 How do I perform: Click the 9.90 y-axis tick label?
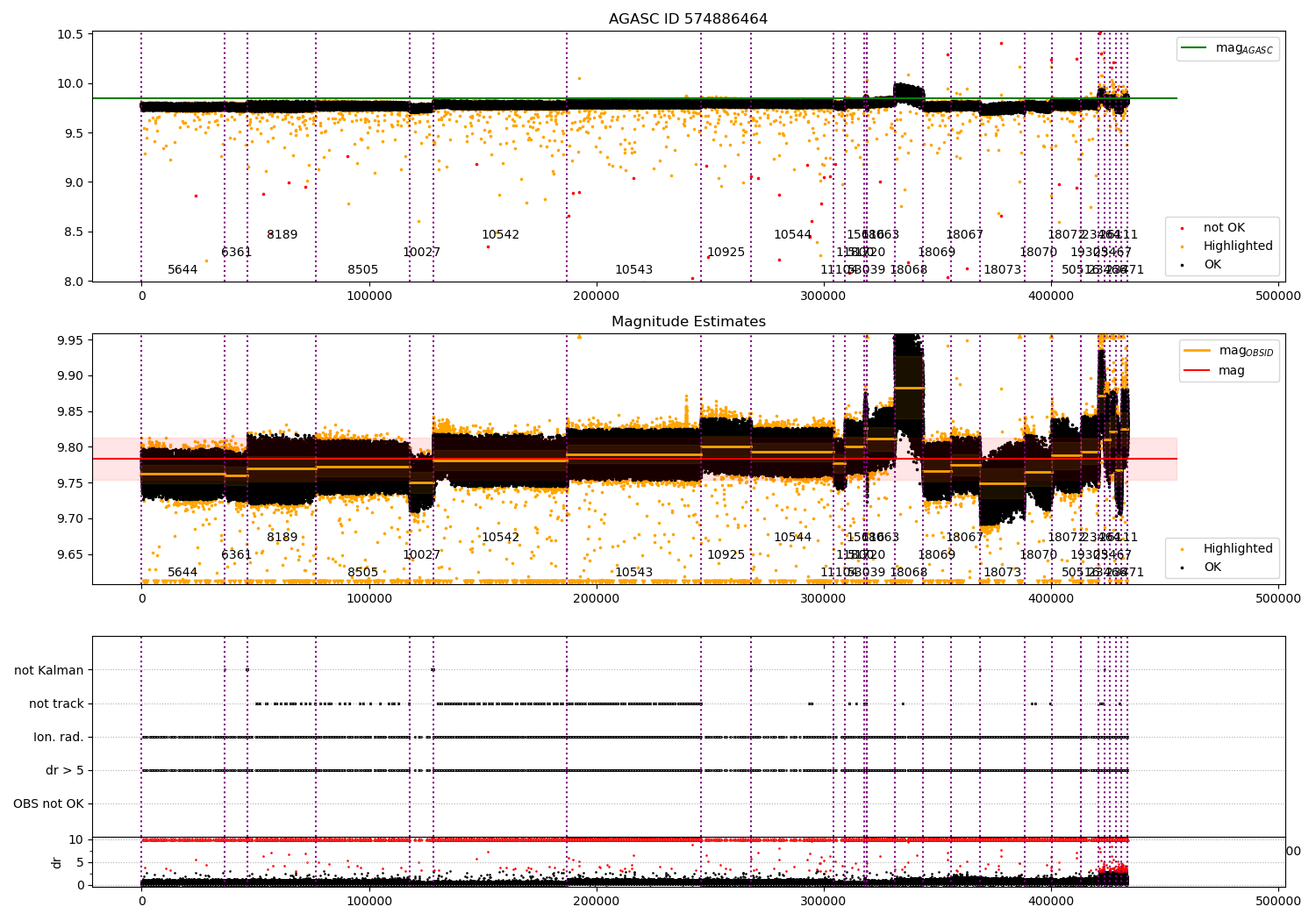(x=69, y=376)
